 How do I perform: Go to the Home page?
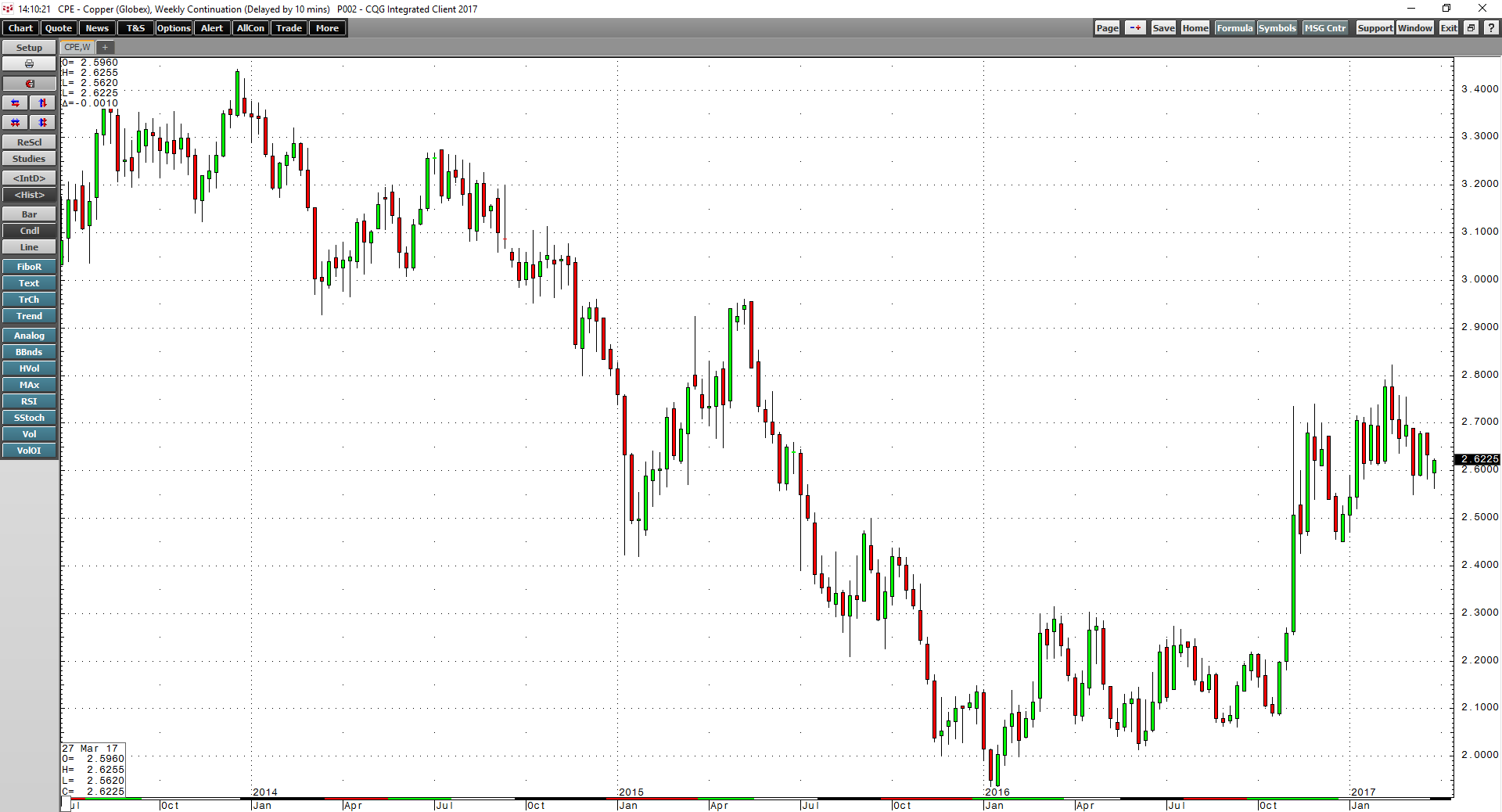point(1195,28)
